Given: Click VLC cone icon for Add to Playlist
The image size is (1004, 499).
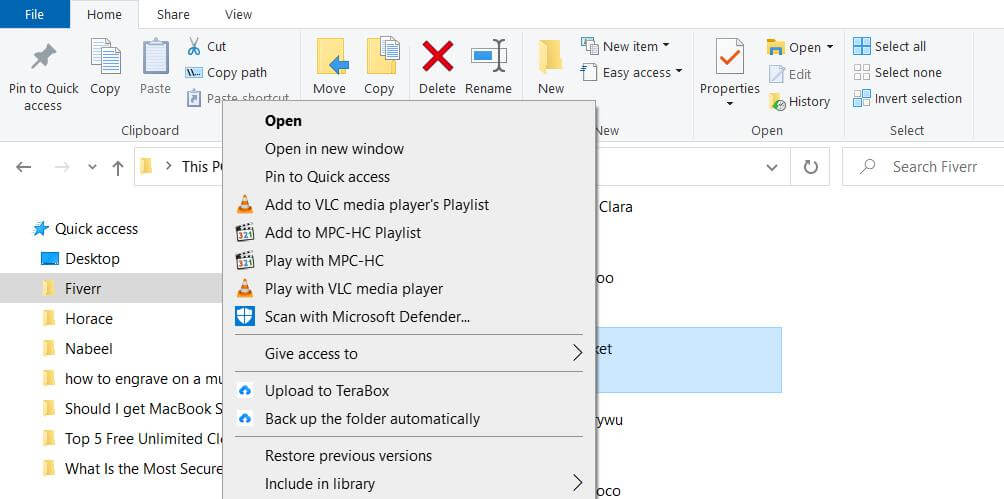Looking at the screenshot, I should click(x=245, y=204).
